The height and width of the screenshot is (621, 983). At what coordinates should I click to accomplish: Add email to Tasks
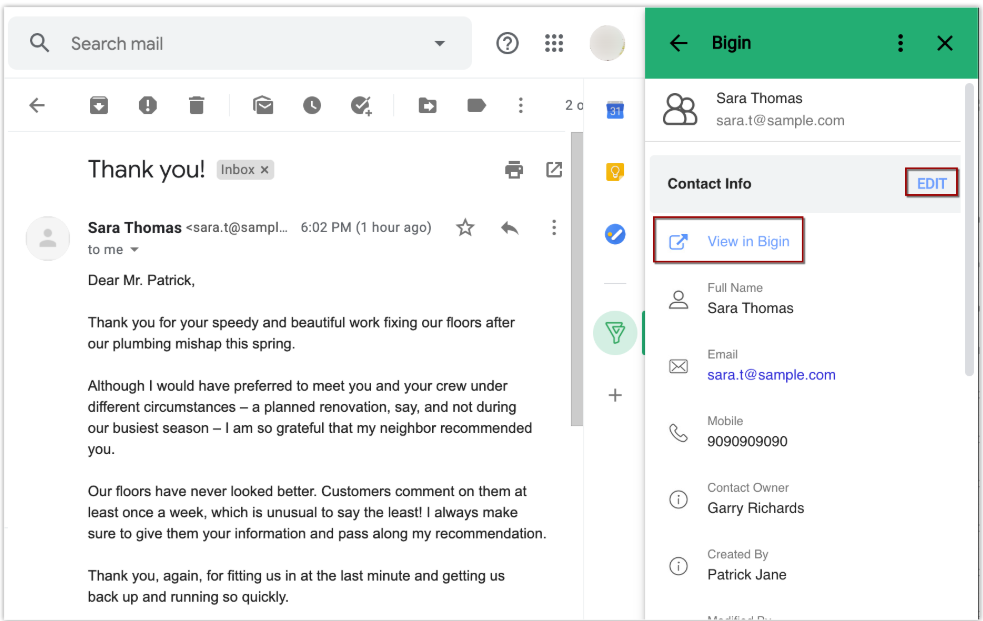point(361,105)
